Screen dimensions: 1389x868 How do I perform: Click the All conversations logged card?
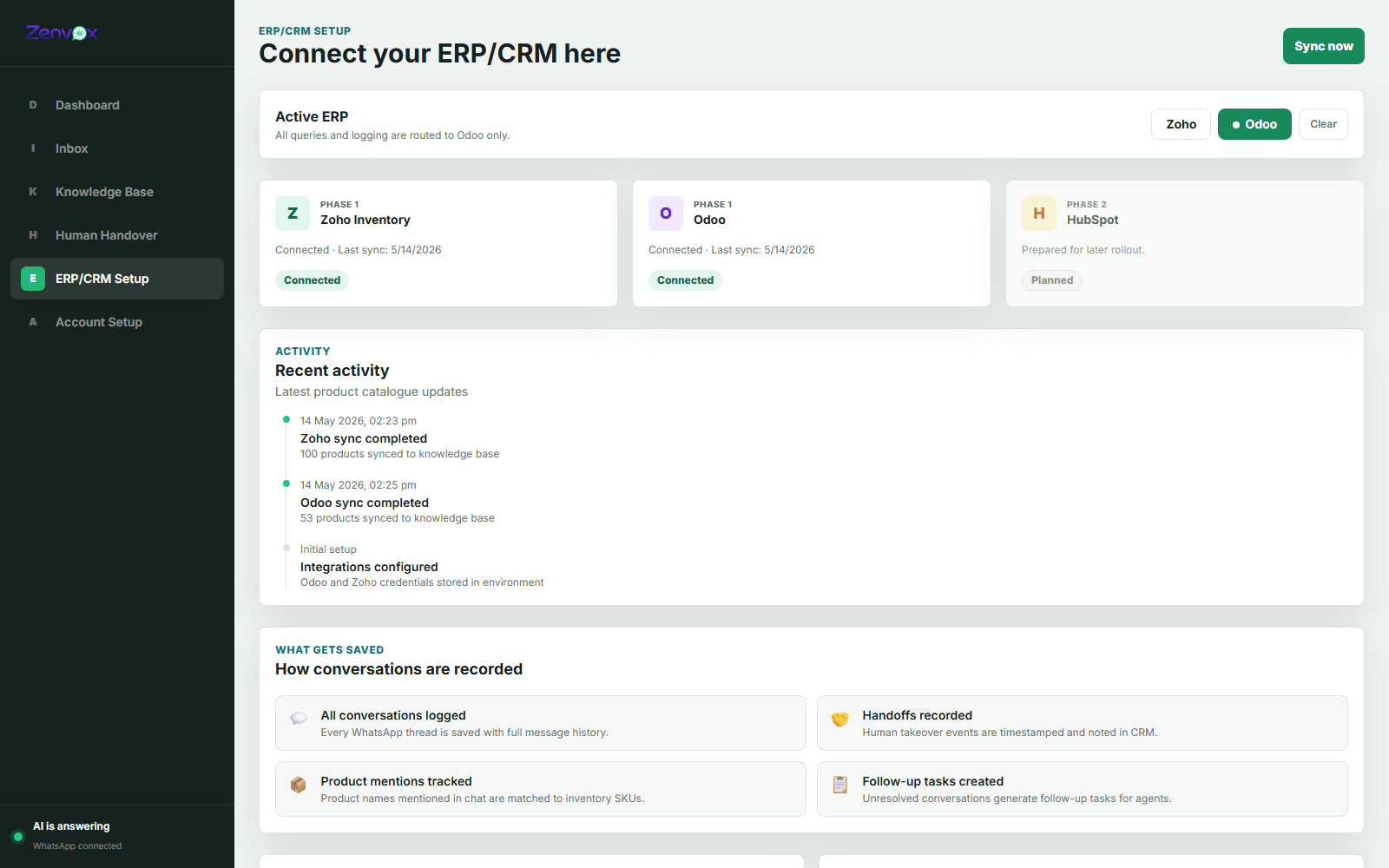click(541, 723)
